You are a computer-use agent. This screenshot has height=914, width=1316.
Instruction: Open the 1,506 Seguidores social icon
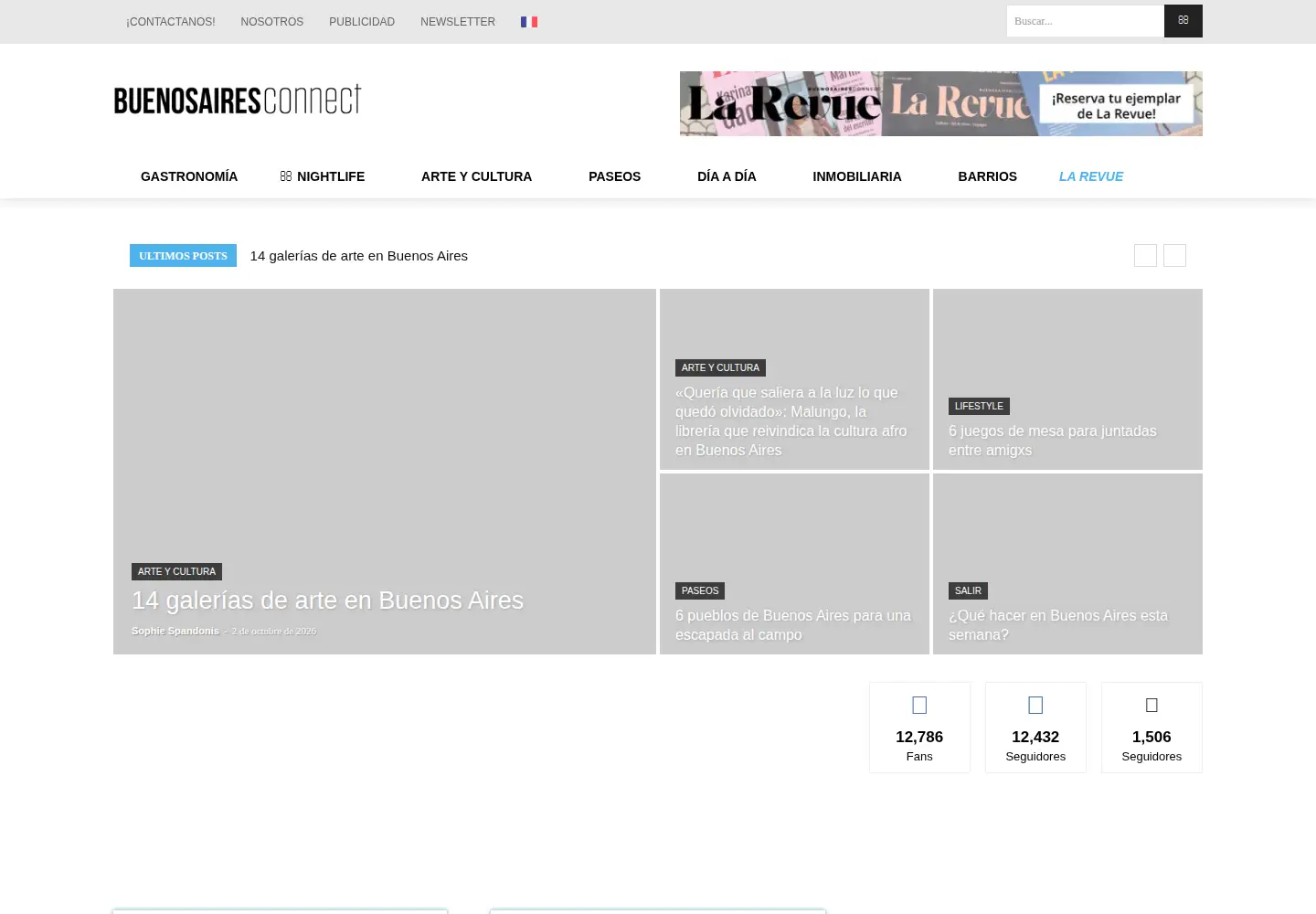pyautogui.click(x=1151, y=705)
